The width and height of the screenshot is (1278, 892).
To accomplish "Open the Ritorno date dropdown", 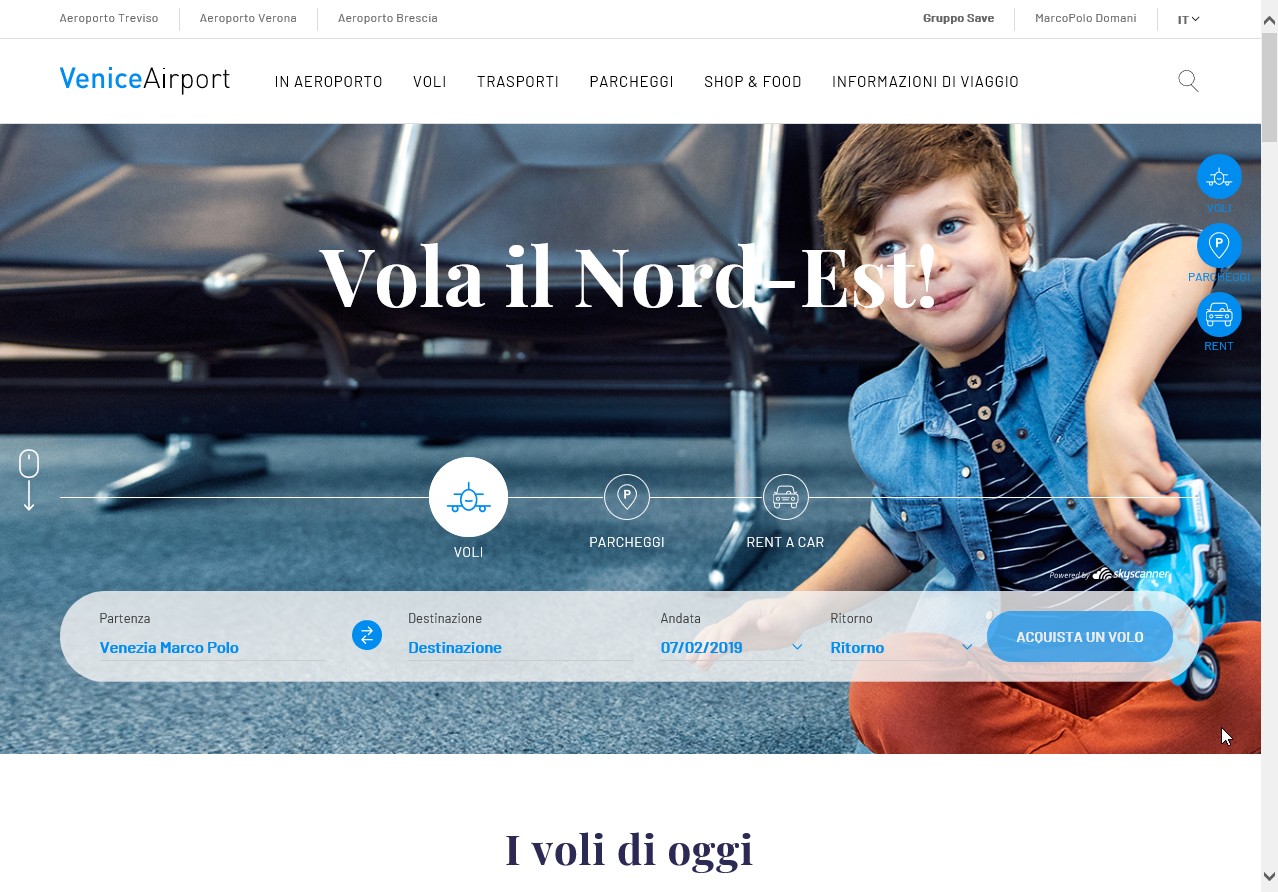I will [x=902, y=647].
